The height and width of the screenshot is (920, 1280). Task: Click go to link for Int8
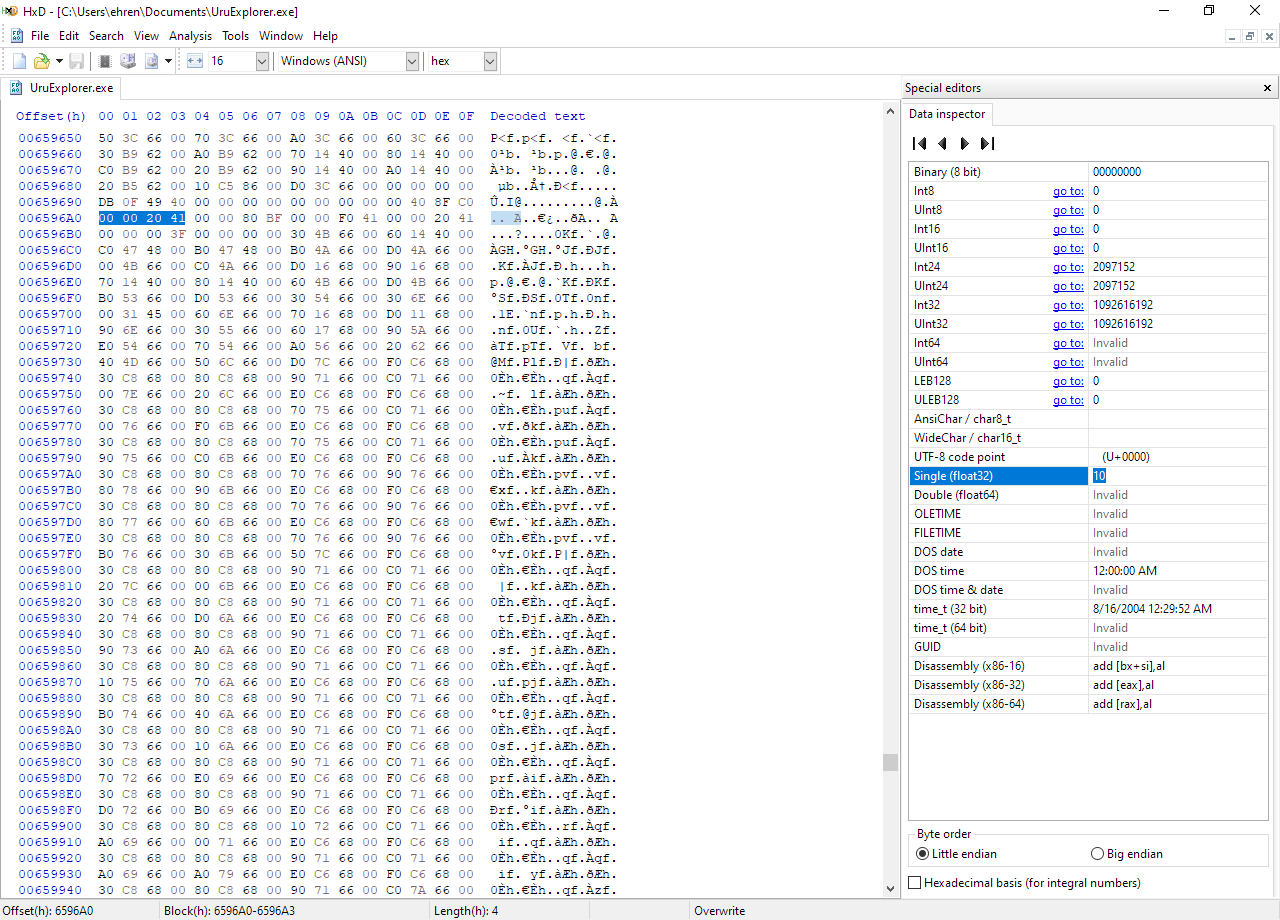point(1068,191)
